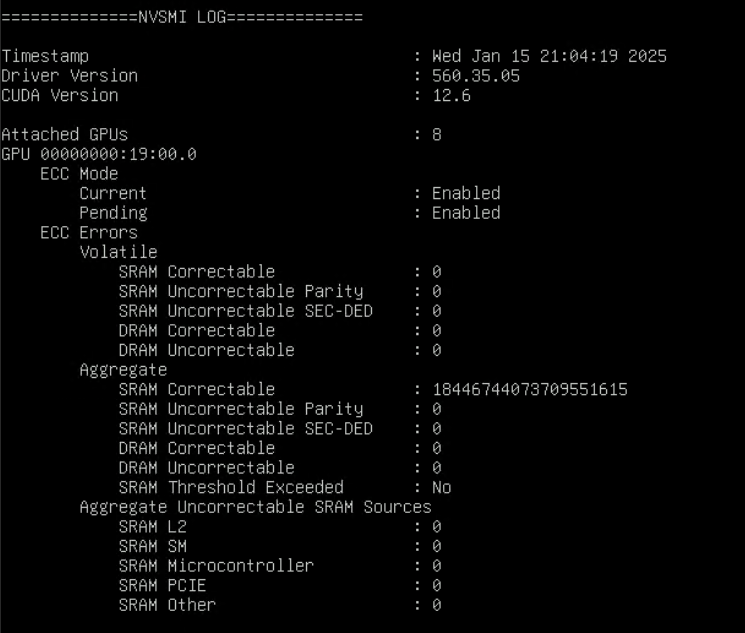
Task: Click the Attached GPUs count 8
Action: pyautogui.click(x=436, y=134)
